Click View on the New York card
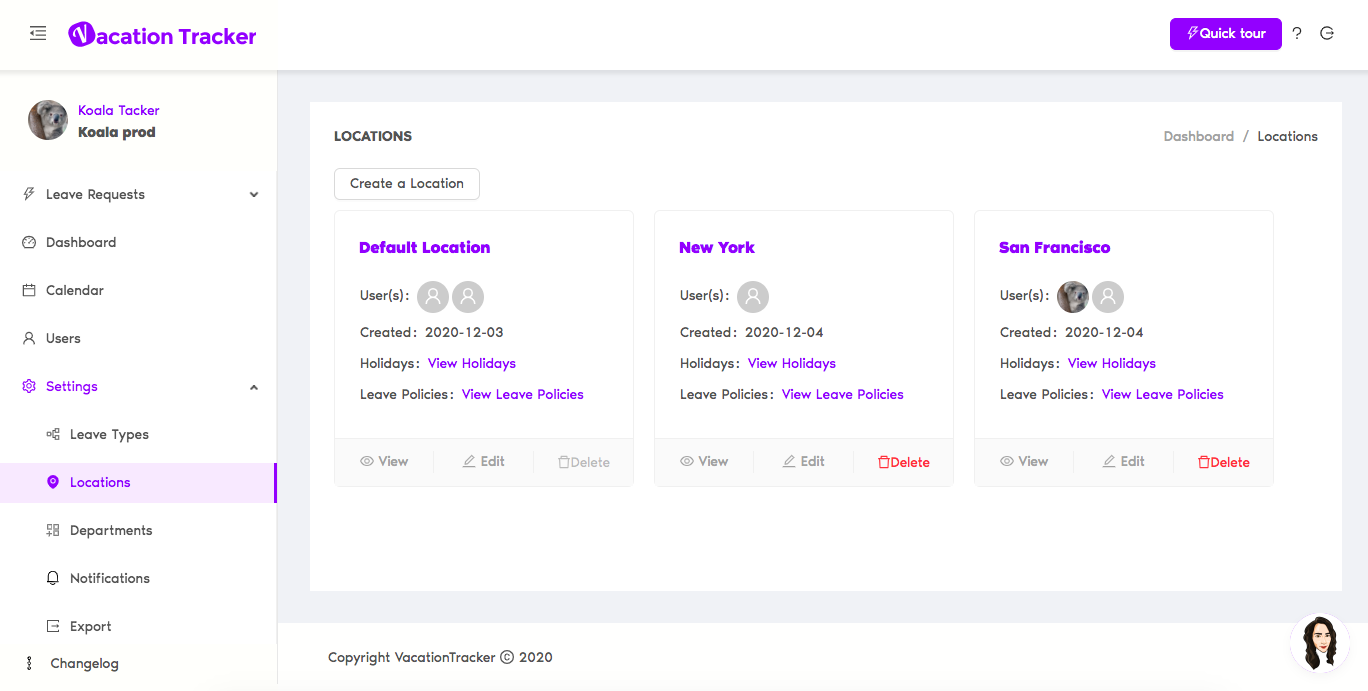 704,461
